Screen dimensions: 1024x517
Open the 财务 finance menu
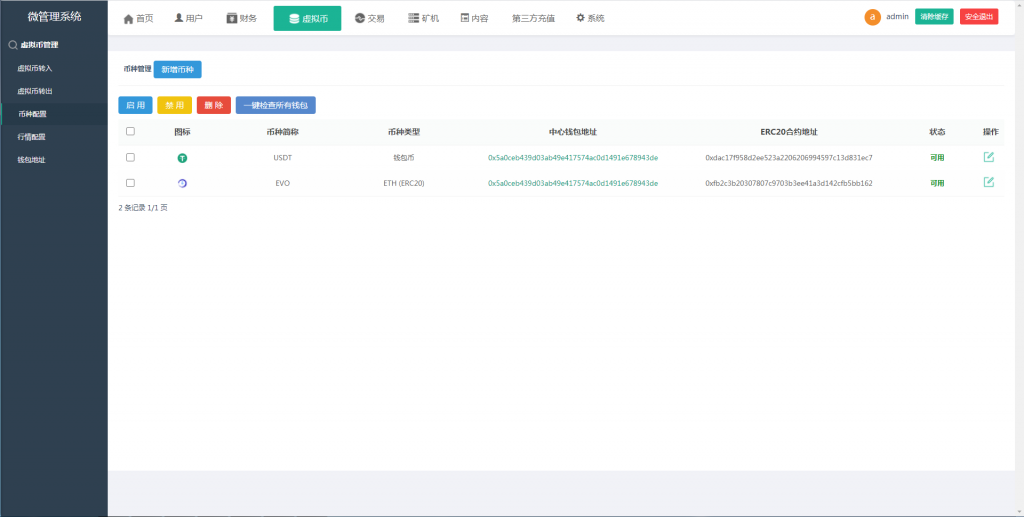pyautogui.click(x=241, y=19)
